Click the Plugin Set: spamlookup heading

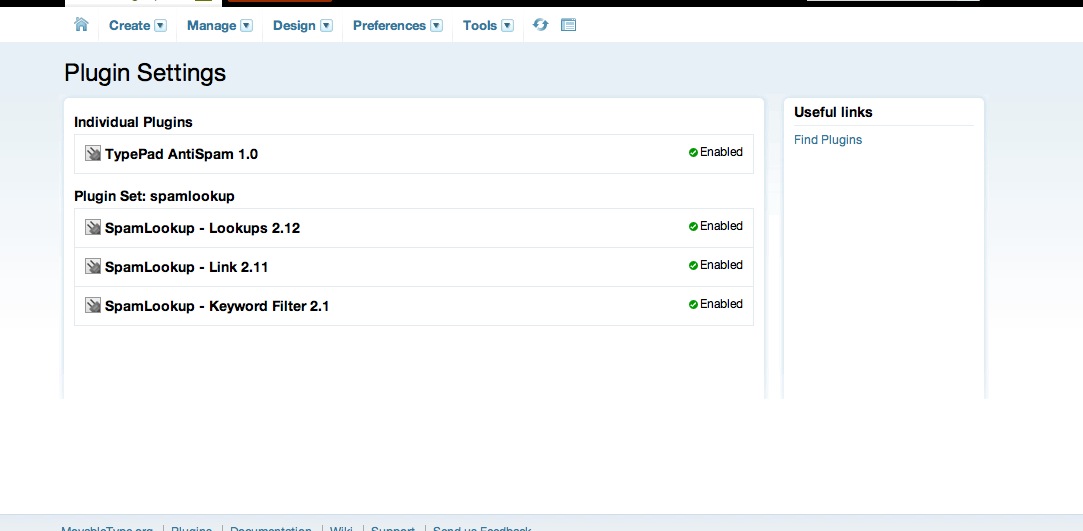[x=154, y=196]
